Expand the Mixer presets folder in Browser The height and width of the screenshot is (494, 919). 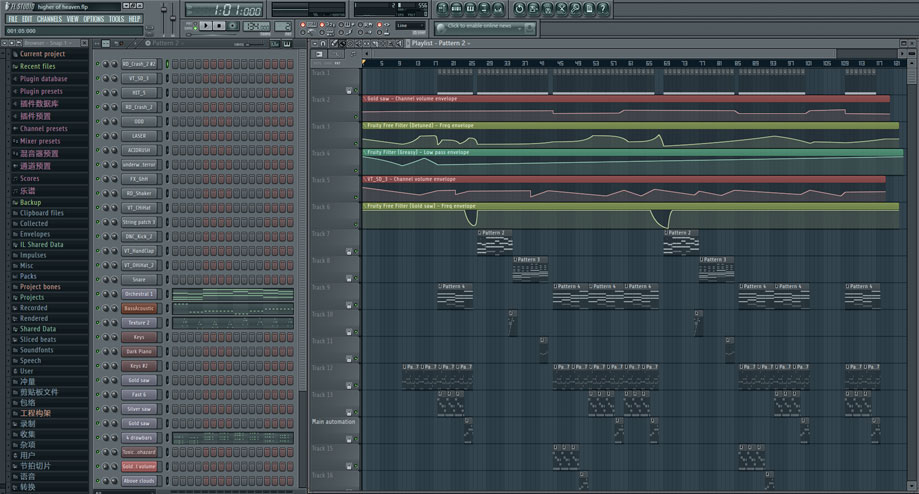coord(40,141)
